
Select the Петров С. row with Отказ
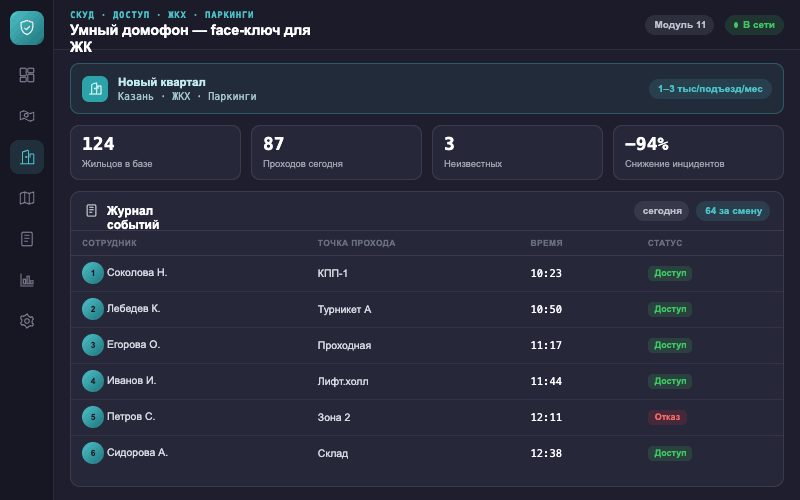pos(427,417)
